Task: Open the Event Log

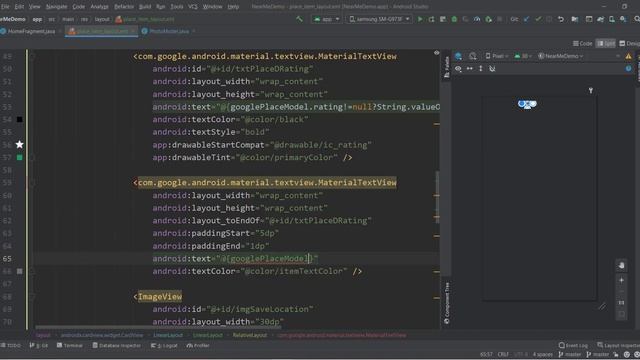Action: pos(573,345)
